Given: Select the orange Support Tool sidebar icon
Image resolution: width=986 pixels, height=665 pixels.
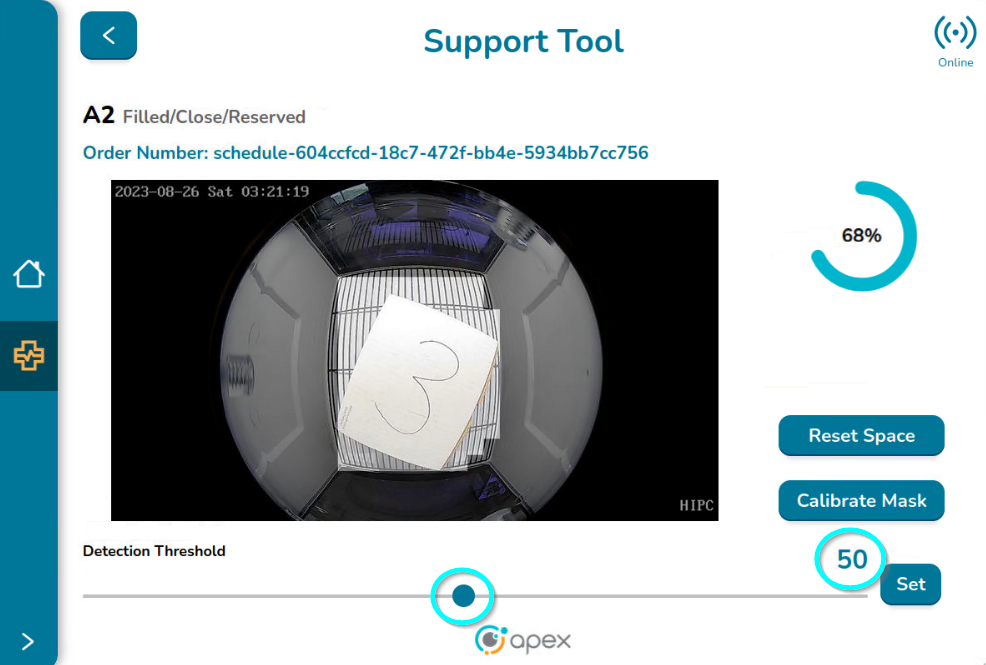Looking at the screenshot, I should pyautogui.click(x=28, y=355).
